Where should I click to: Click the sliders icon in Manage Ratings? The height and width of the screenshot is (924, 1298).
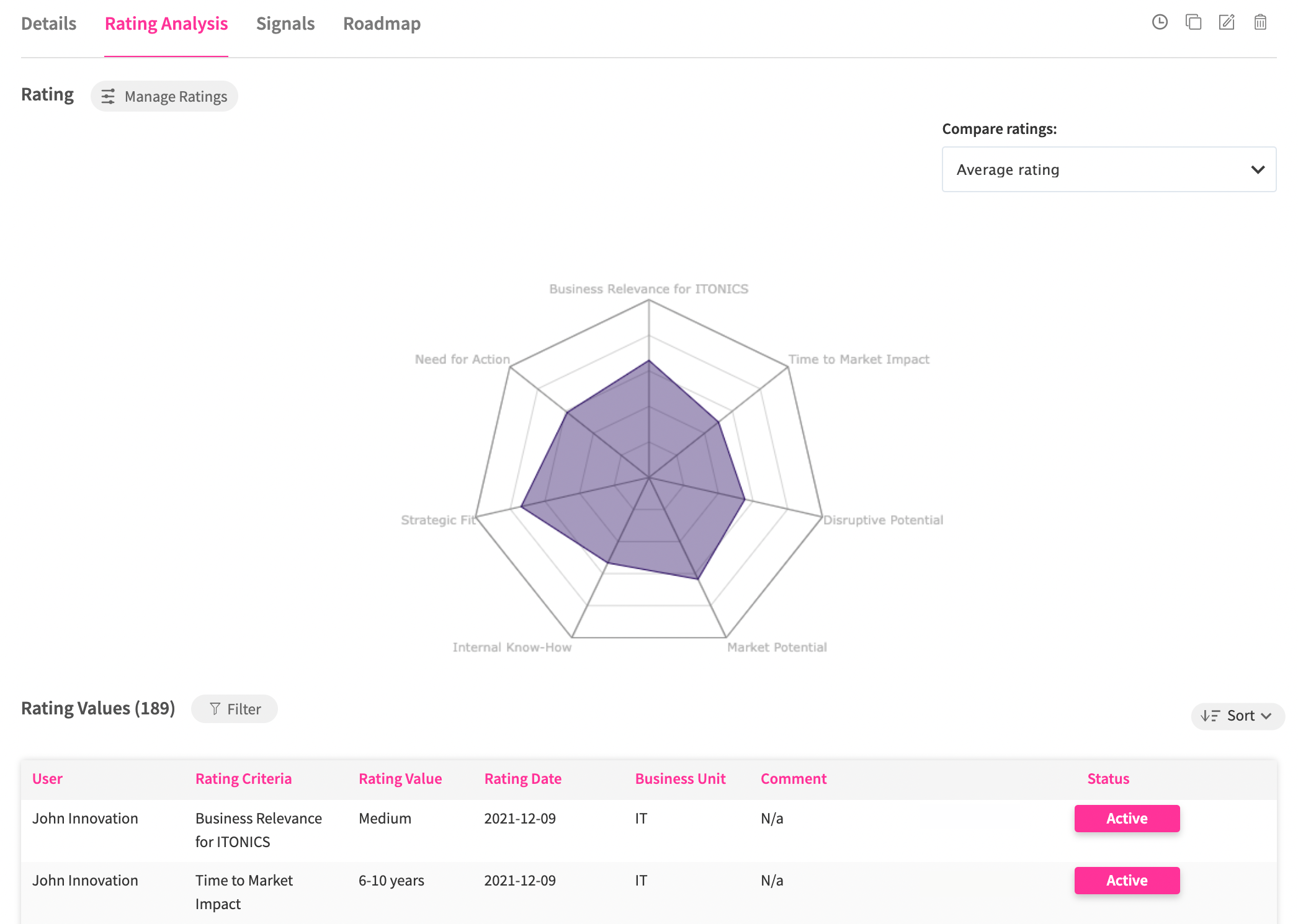108,96
